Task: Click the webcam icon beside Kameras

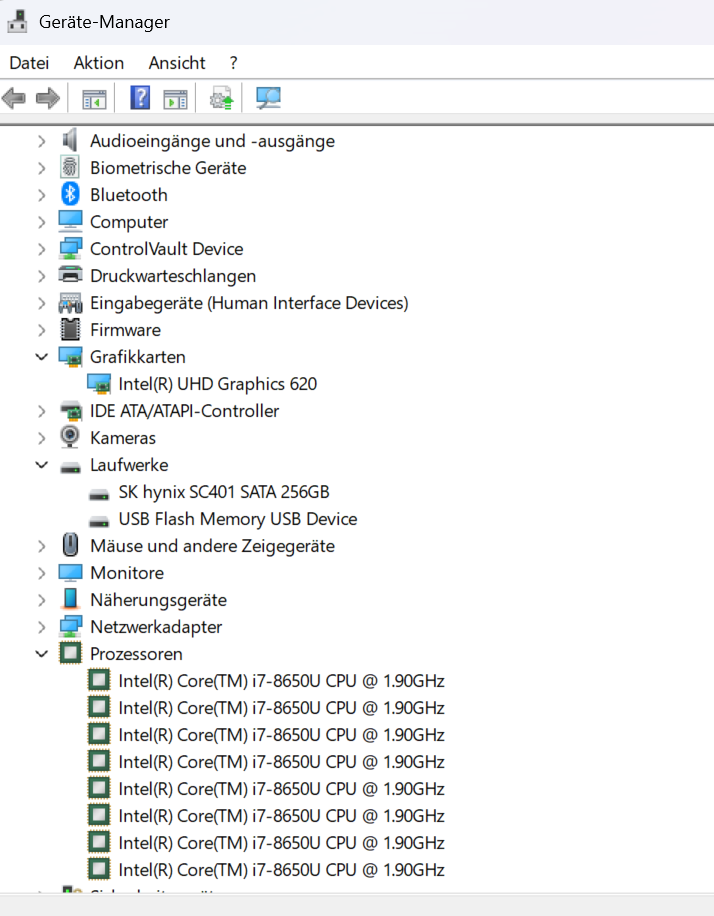Action: pos(70,438)
